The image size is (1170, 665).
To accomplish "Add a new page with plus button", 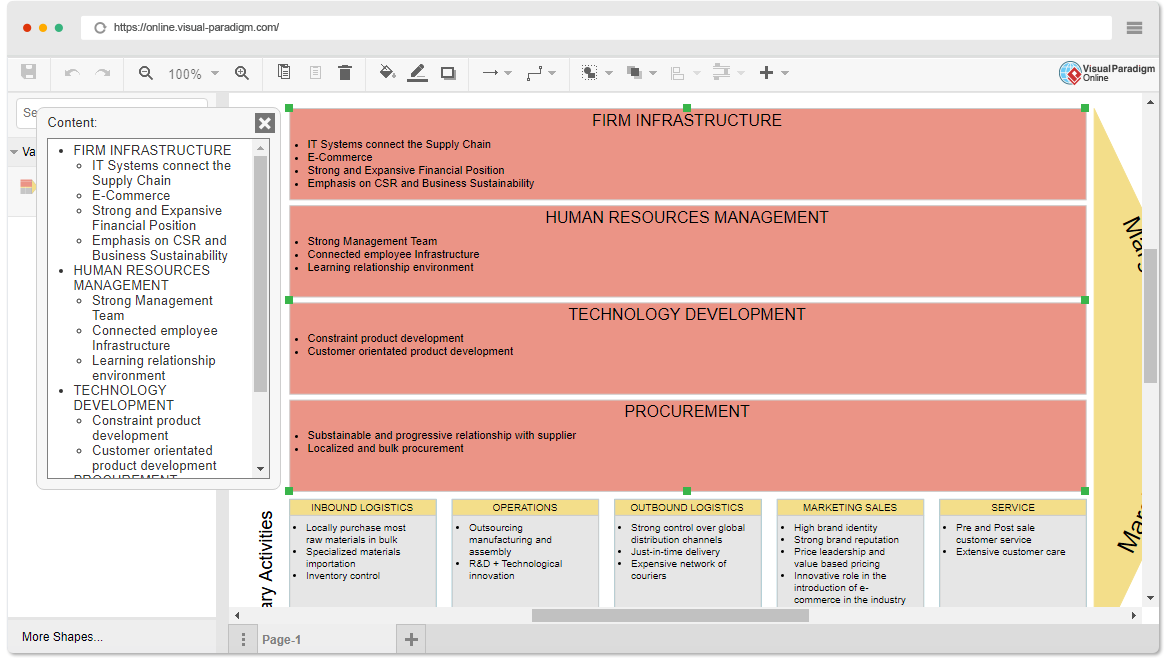I will pos(411,639).
